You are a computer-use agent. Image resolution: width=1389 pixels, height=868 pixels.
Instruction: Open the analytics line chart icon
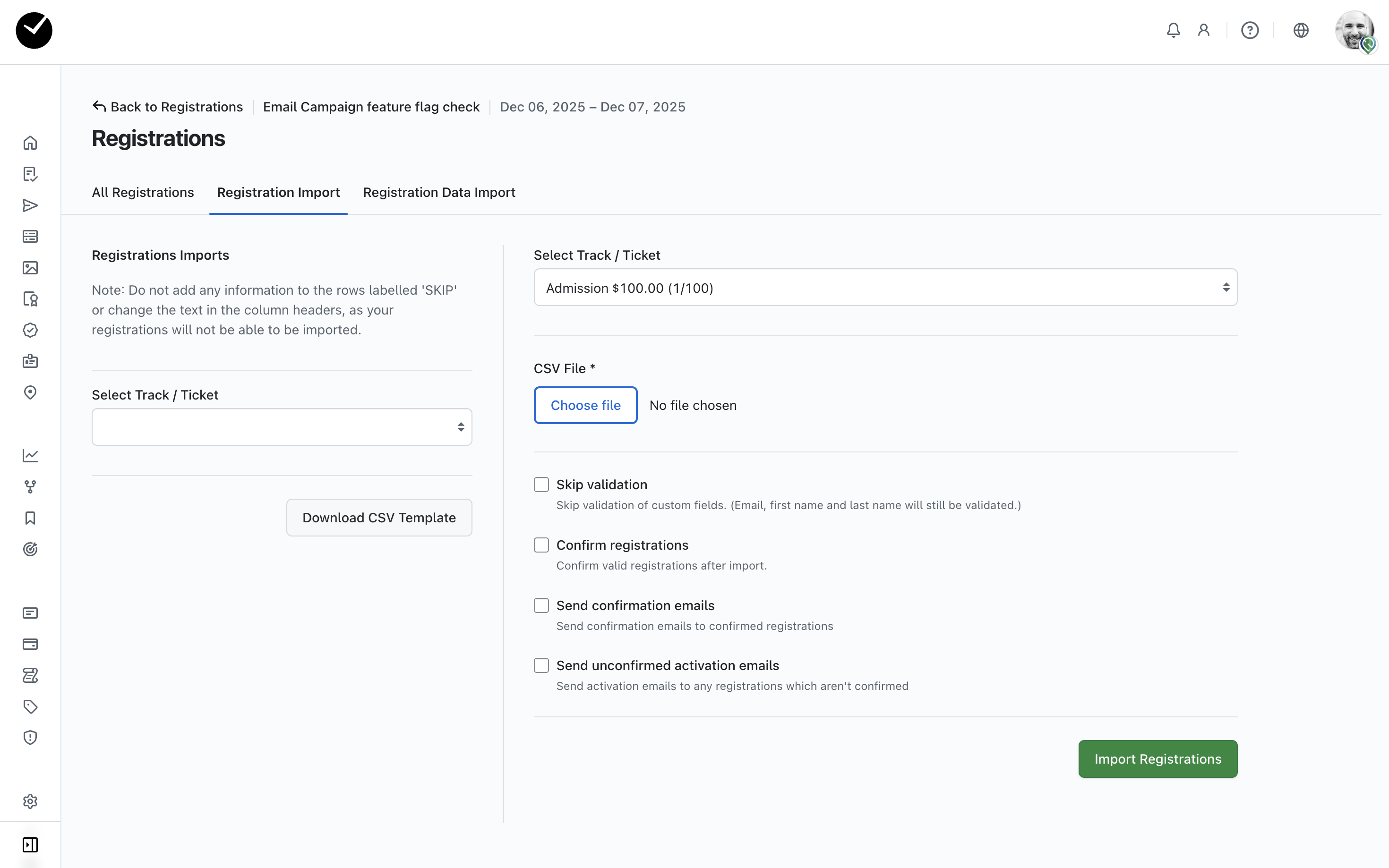[30, 455]
